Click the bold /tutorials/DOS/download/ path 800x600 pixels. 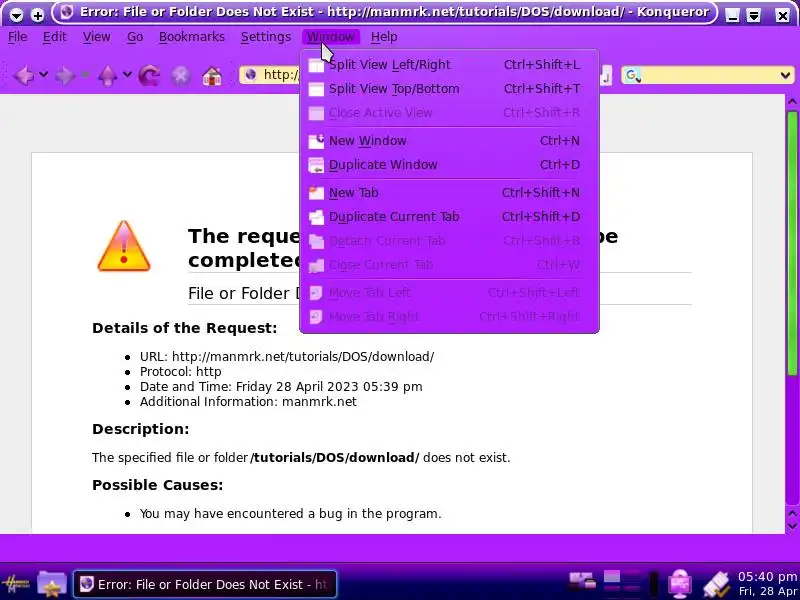pyautogui.click(x=335, y=458)
